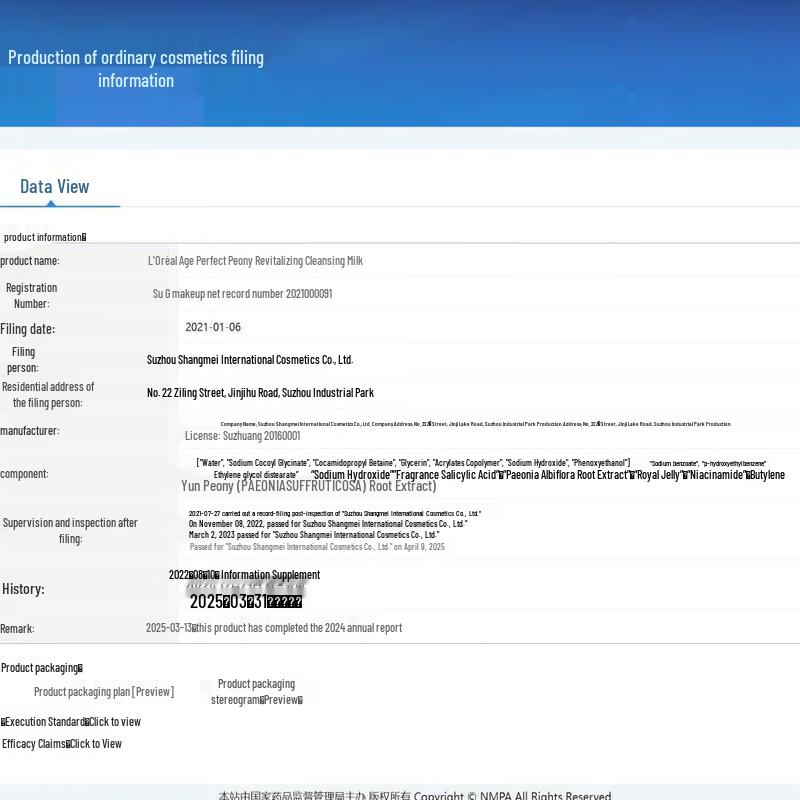Viewport: 800px width, 800px height.
Task: Click filing person Suzhou Shangmei International Cosmetics
Action: (250, 360)
